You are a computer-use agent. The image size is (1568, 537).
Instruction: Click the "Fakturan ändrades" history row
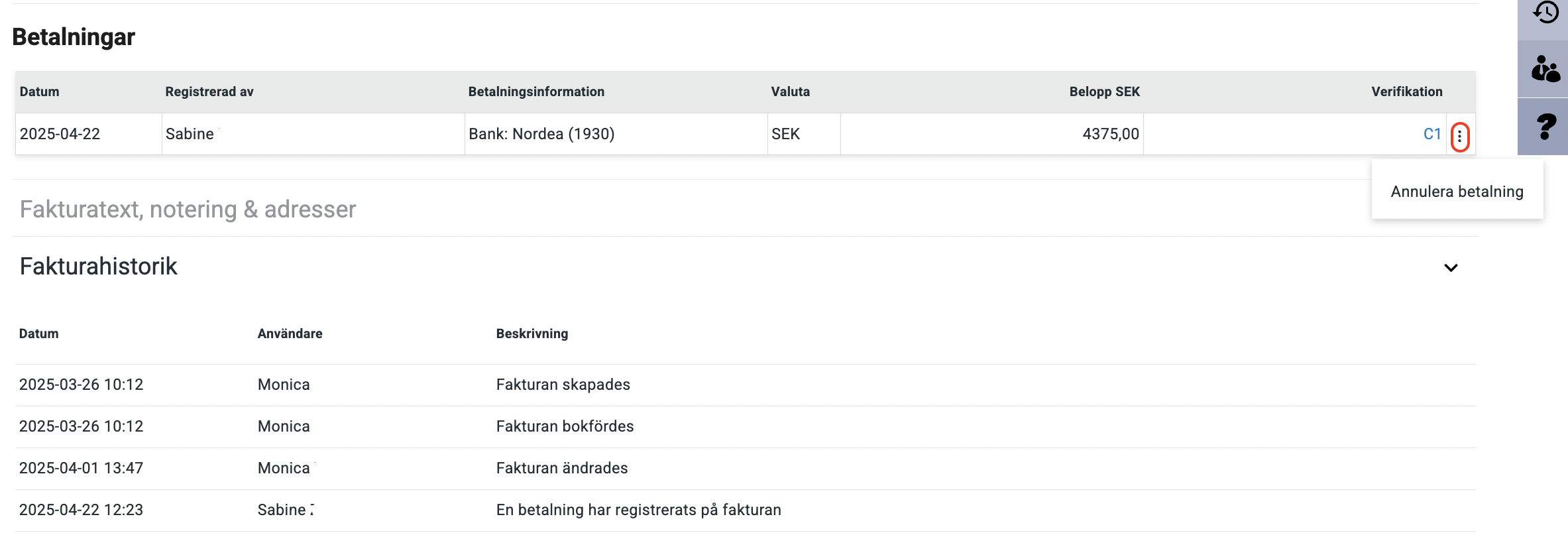click(x=561, y=467)
